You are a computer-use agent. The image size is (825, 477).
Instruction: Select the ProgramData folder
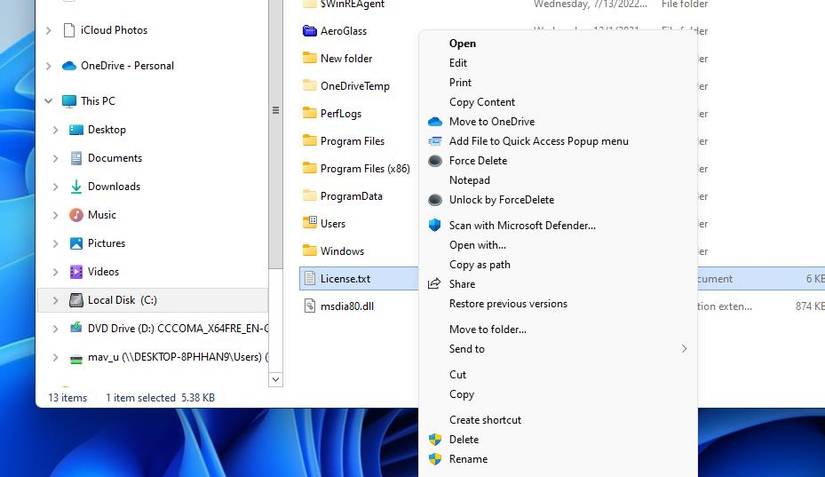(x=351, y=196)
